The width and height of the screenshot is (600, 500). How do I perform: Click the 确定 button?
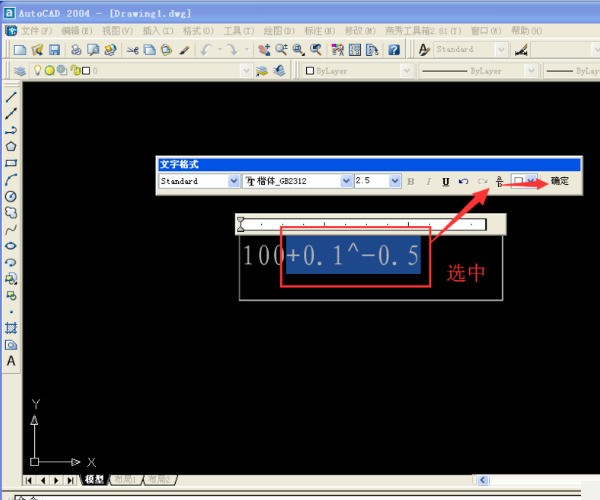click(560, 181)
